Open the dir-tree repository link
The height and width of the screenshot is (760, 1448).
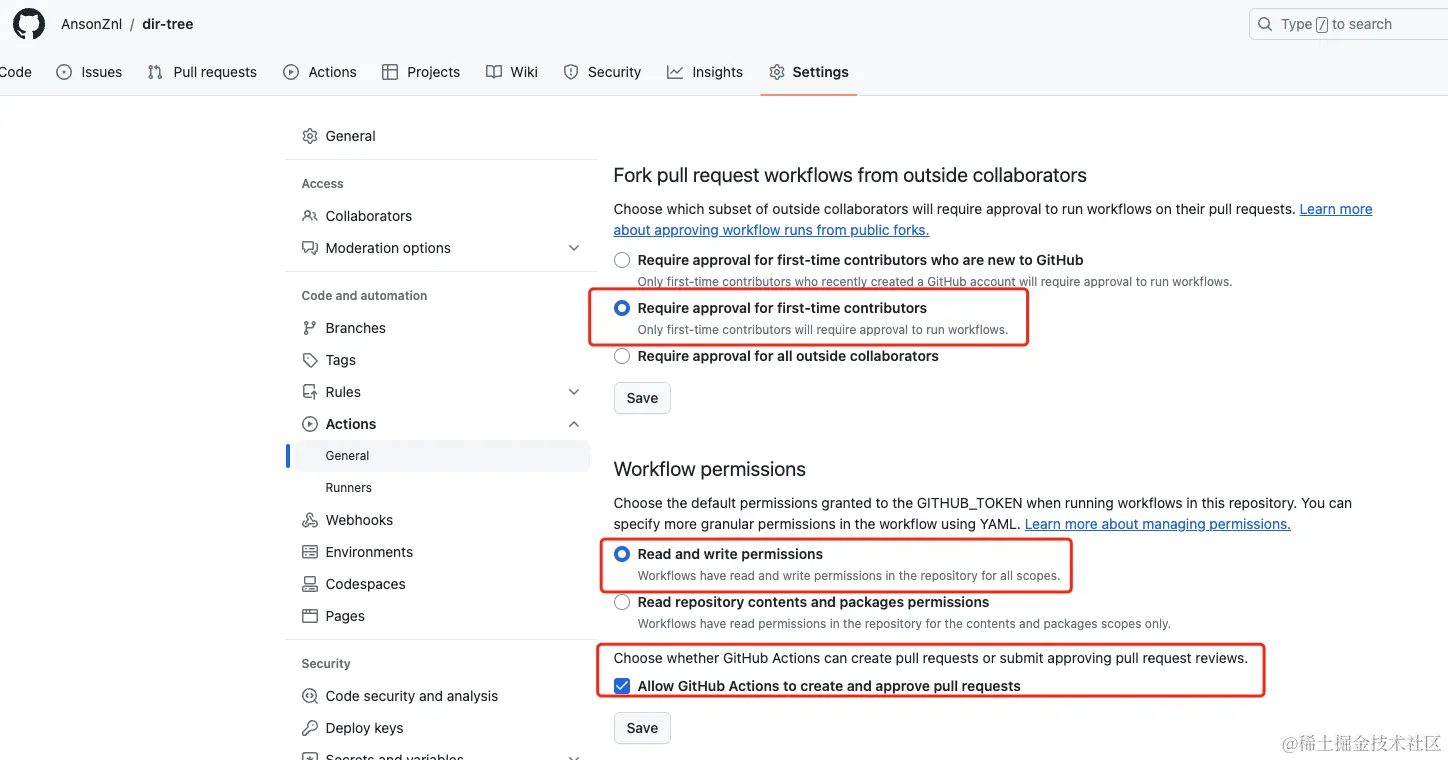pyautogui.click(x=168, y=24)
